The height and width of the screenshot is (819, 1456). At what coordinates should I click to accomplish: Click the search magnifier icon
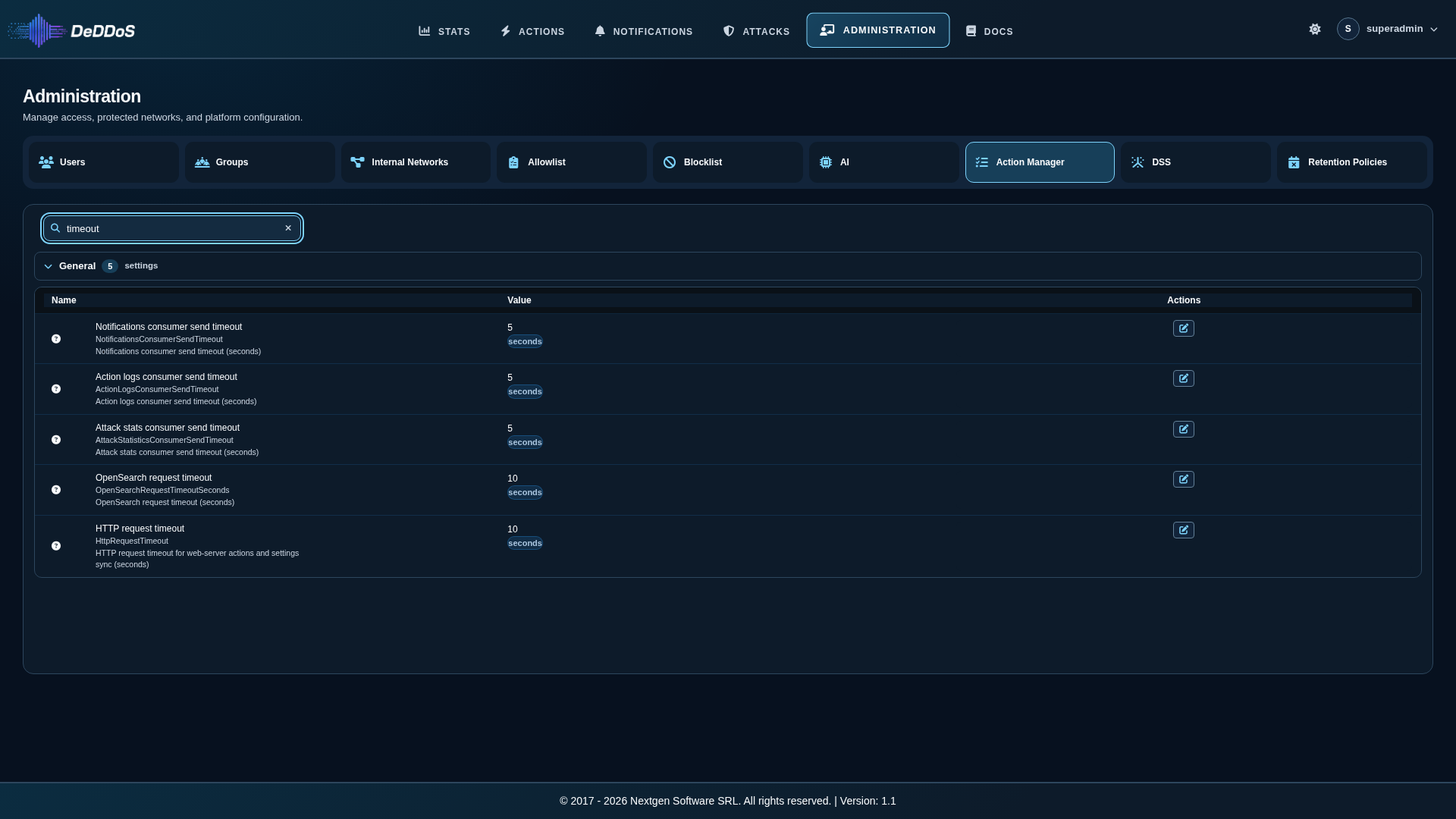(55, 228)
